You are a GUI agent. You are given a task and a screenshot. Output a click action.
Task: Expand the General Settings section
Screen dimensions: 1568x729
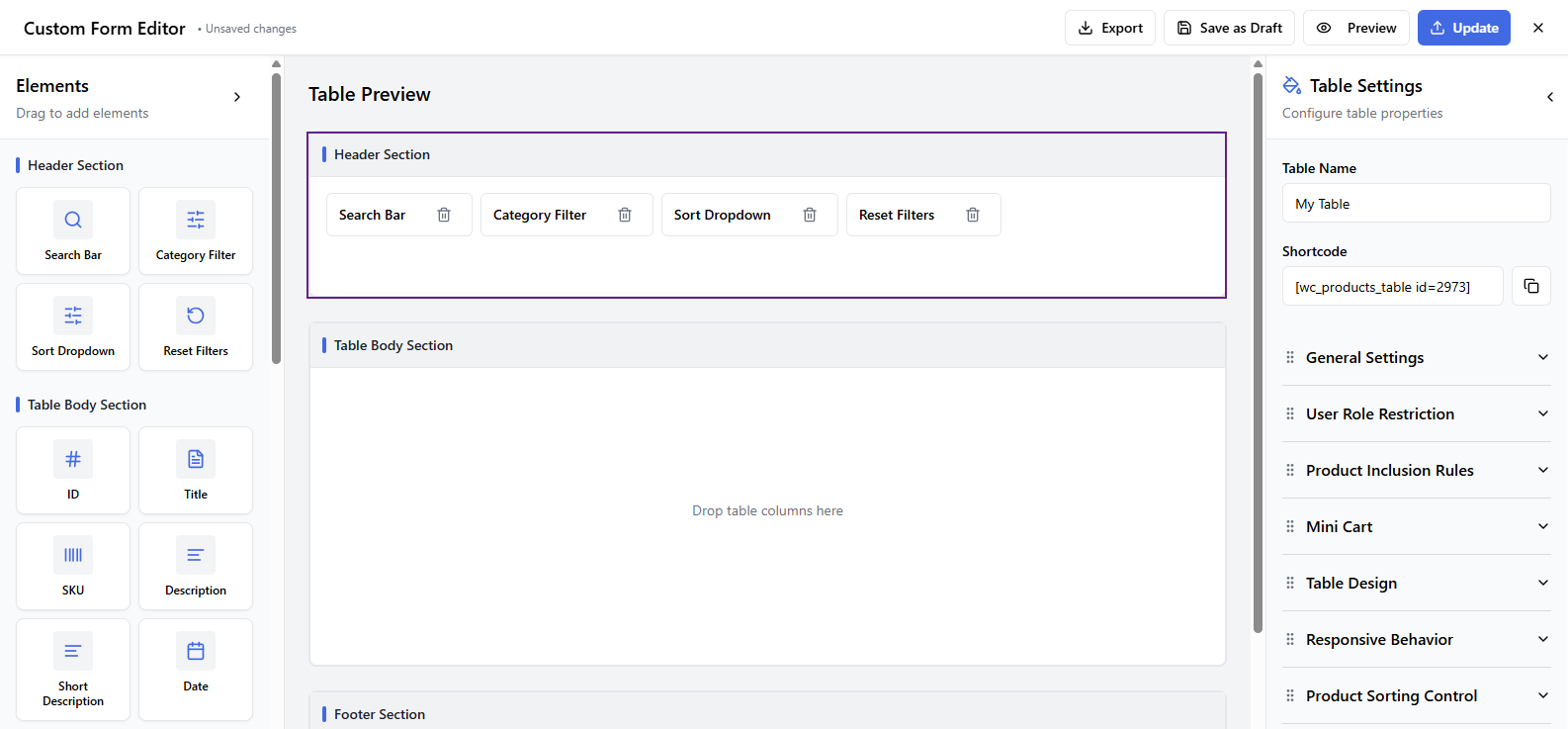point(1416,357)
